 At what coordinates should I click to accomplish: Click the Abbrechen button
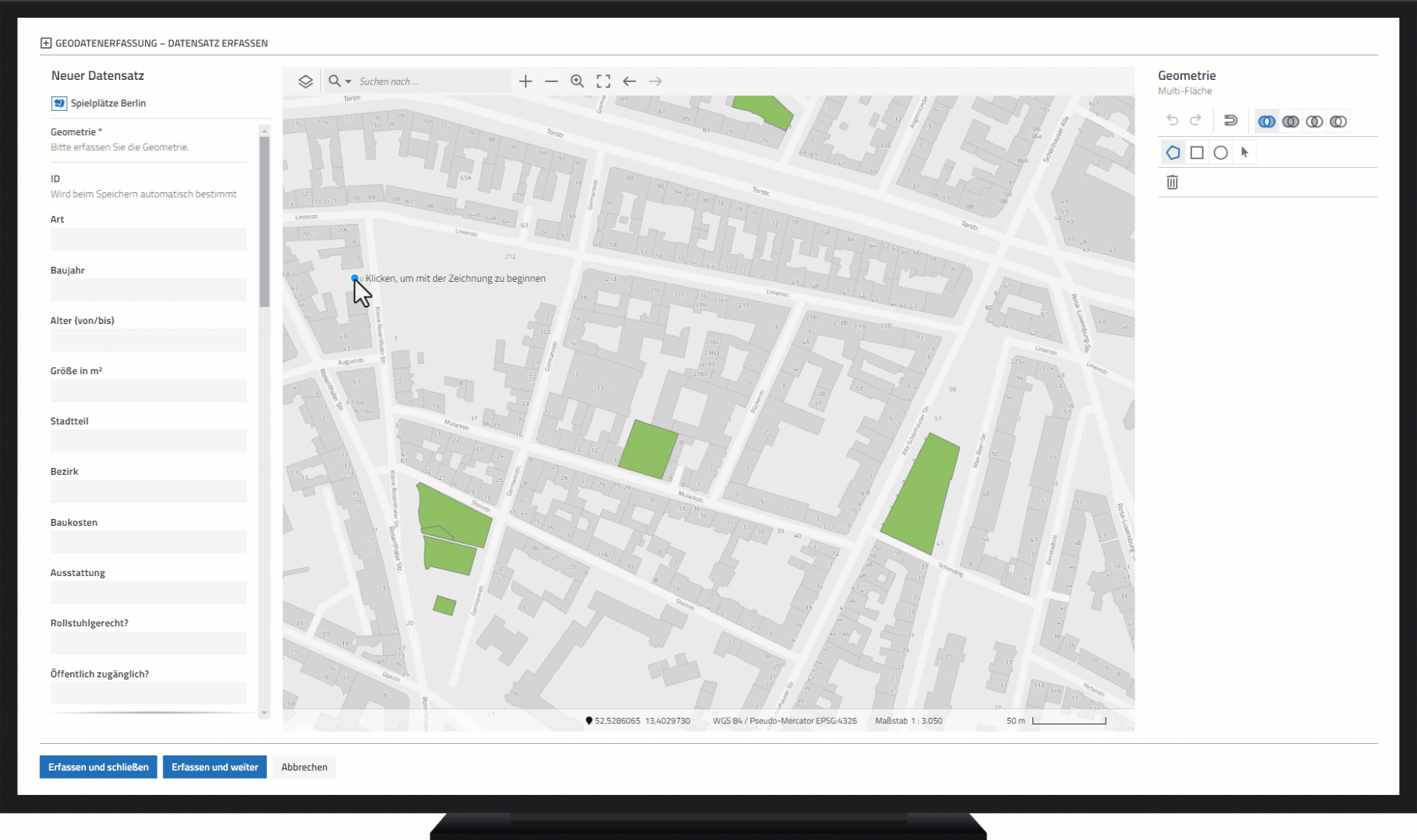point(304,767)
